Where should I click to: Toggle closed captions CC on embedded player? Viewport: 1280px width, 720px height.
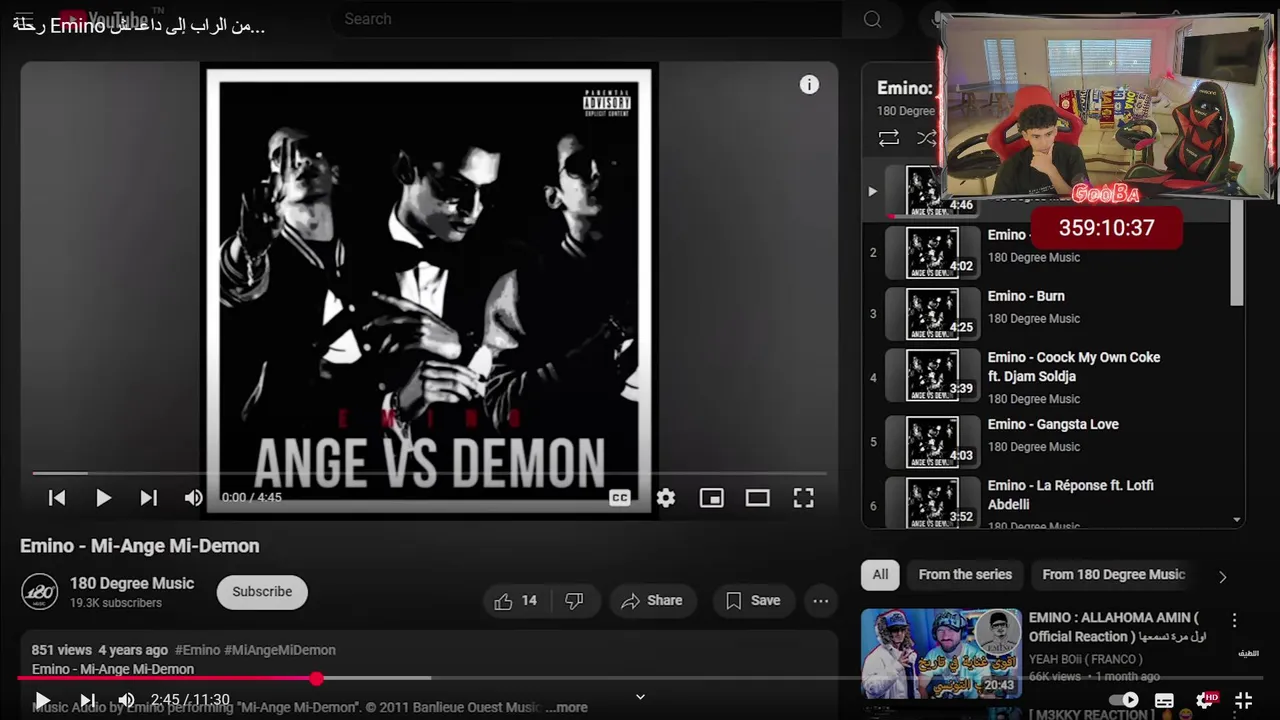click(620, 498)
